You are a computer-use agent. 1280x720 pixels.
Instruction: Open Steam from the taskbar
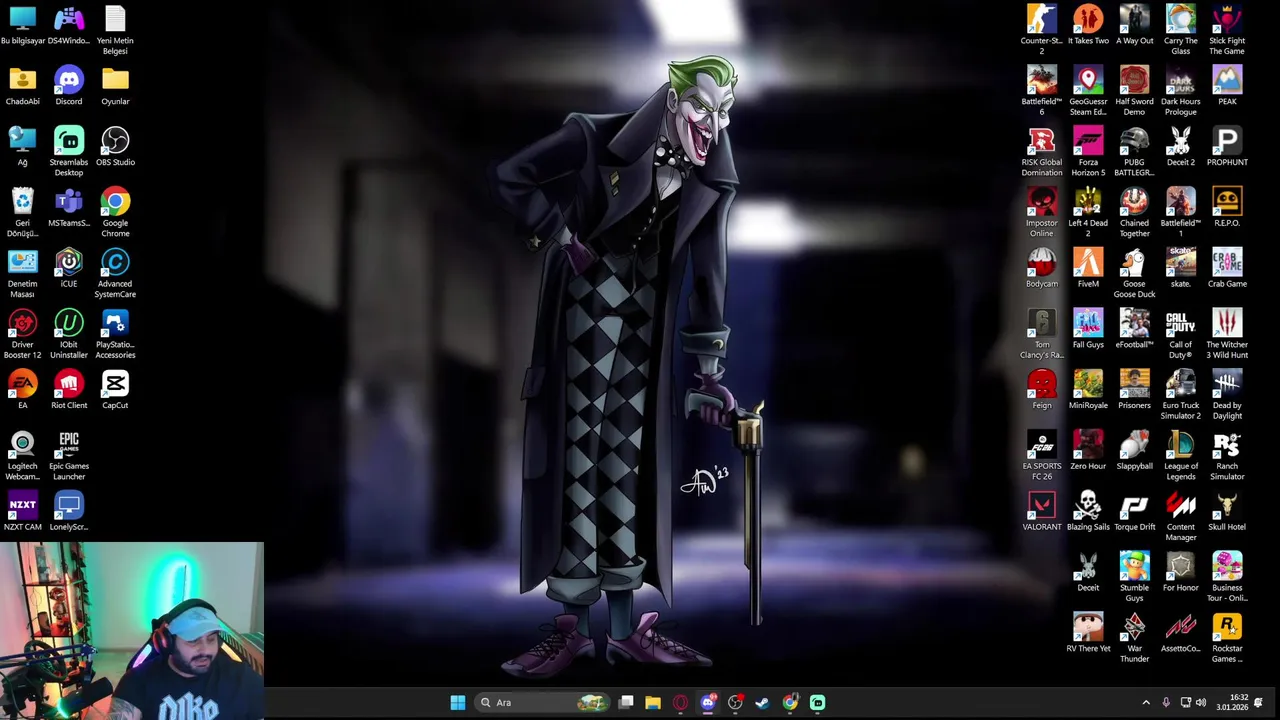pyautogui.click(x=762, y=702)
